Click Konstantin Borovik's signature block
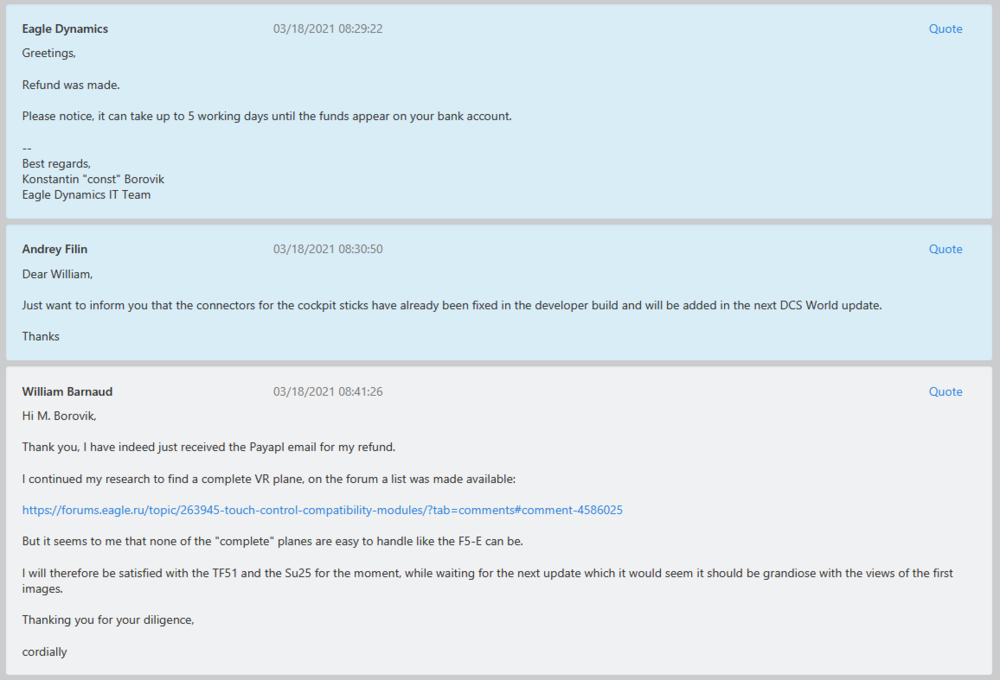1000x680 pixels. pos(93,178)
